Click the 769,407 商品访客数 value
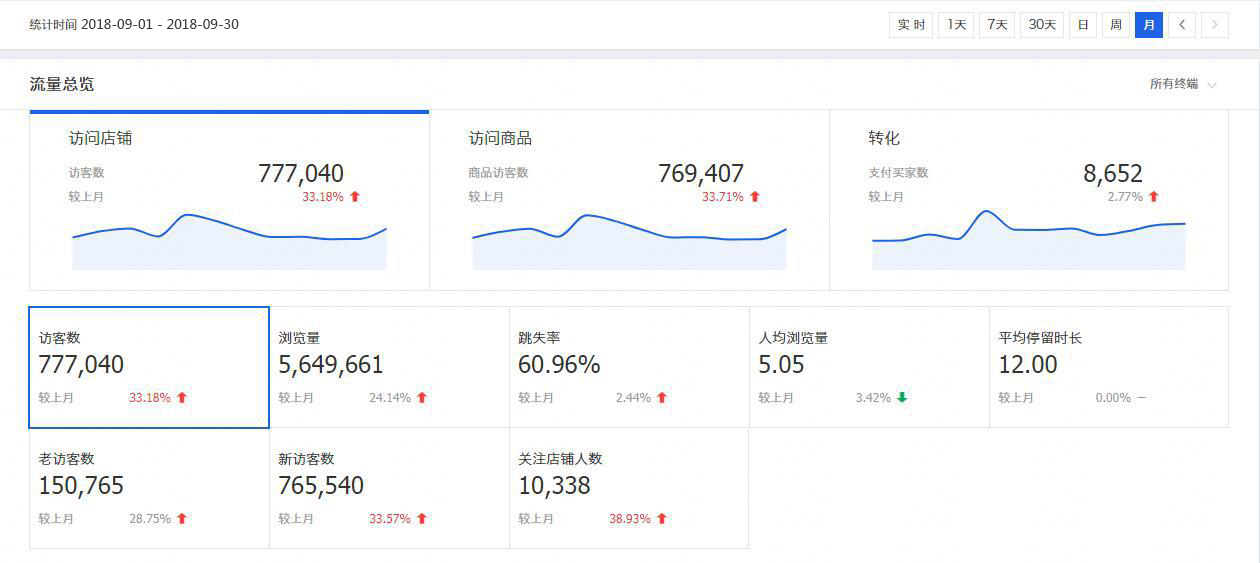This screenshot has width=1260, height=563. (701, 173)
